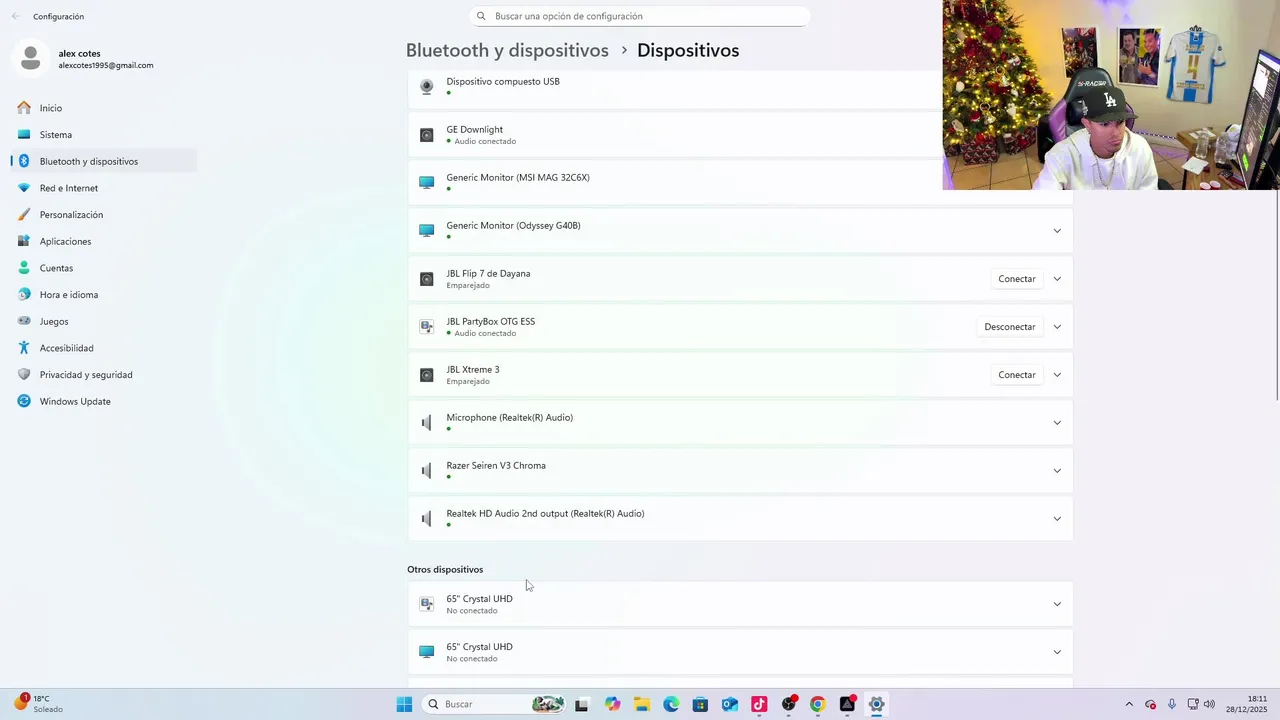Click the Dispositivo compuesto USB webcam icon
Viewport: 1280px width, 720px height.
(x=427, y=87)
